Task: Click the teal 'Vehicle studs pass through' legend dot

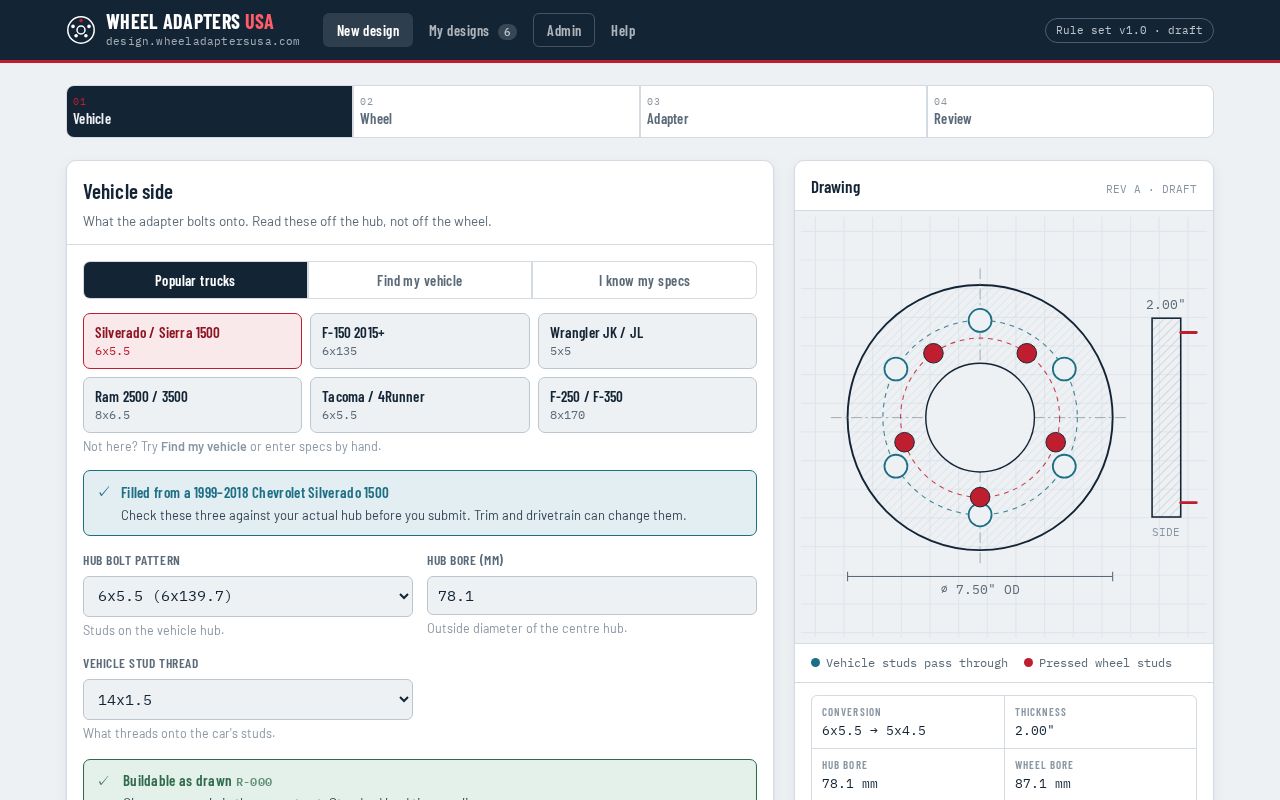Action: [x=815, y=662]
